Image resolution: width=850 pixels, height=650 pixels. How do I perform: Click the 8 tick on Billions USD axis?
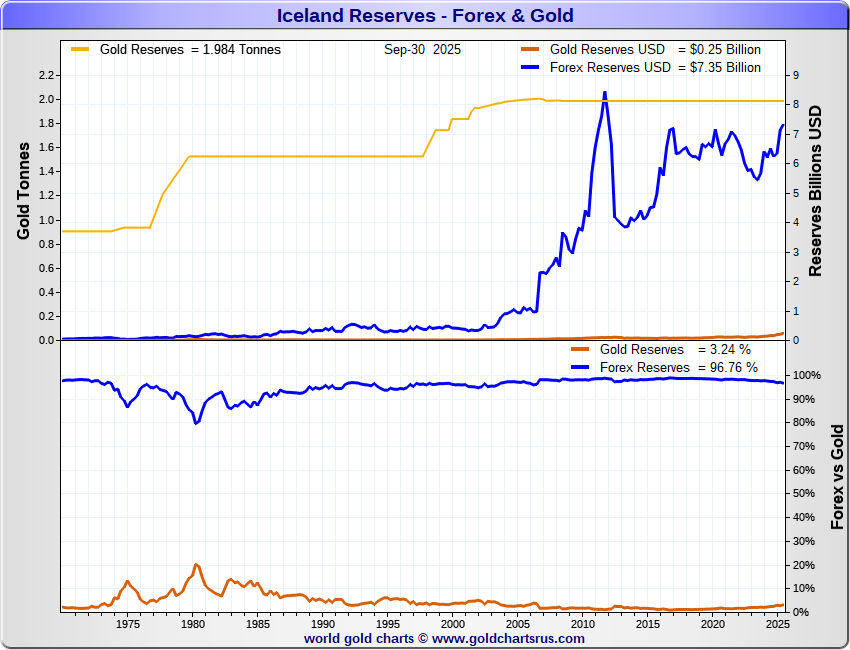click(796, 104)
